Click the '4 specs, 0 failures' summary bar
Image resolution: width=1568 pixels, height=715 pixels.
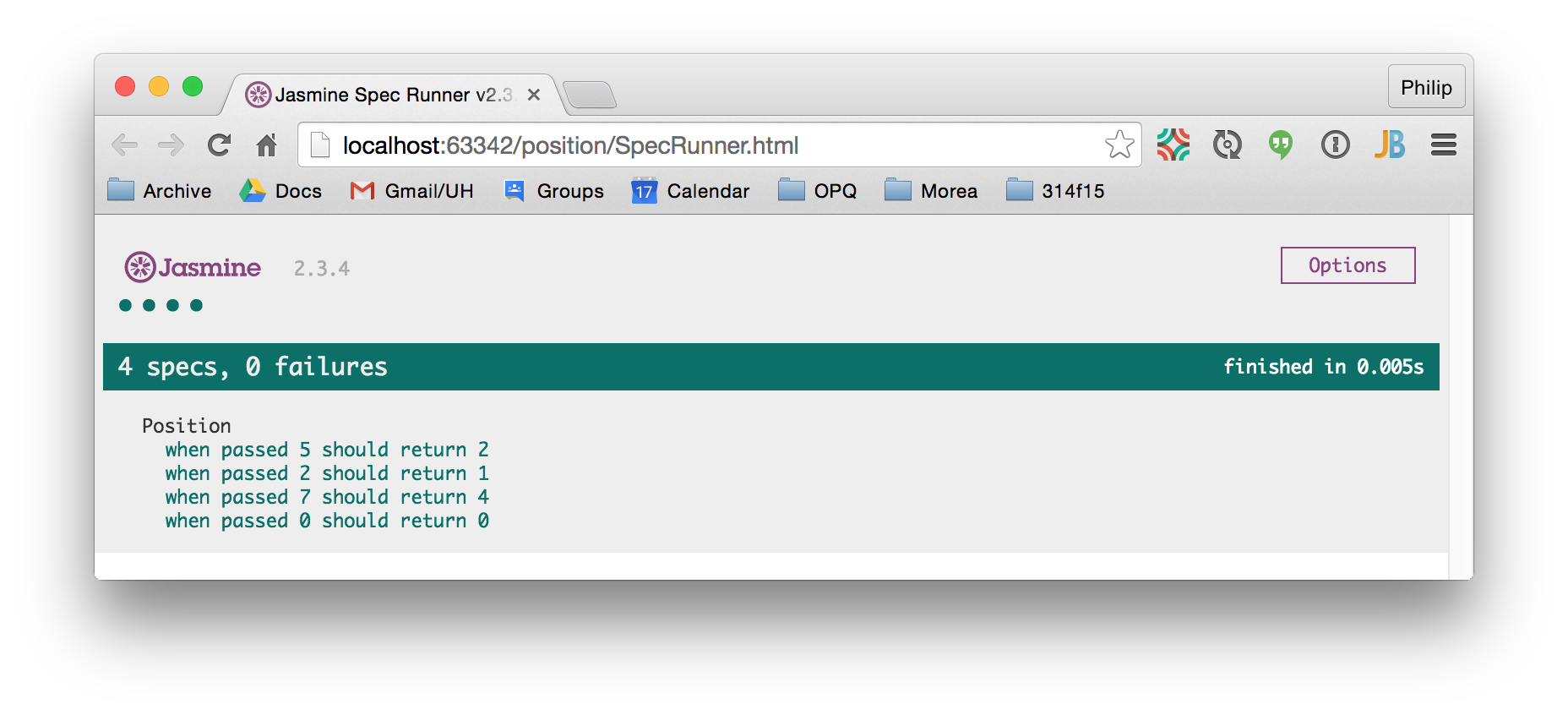point(770,367)
